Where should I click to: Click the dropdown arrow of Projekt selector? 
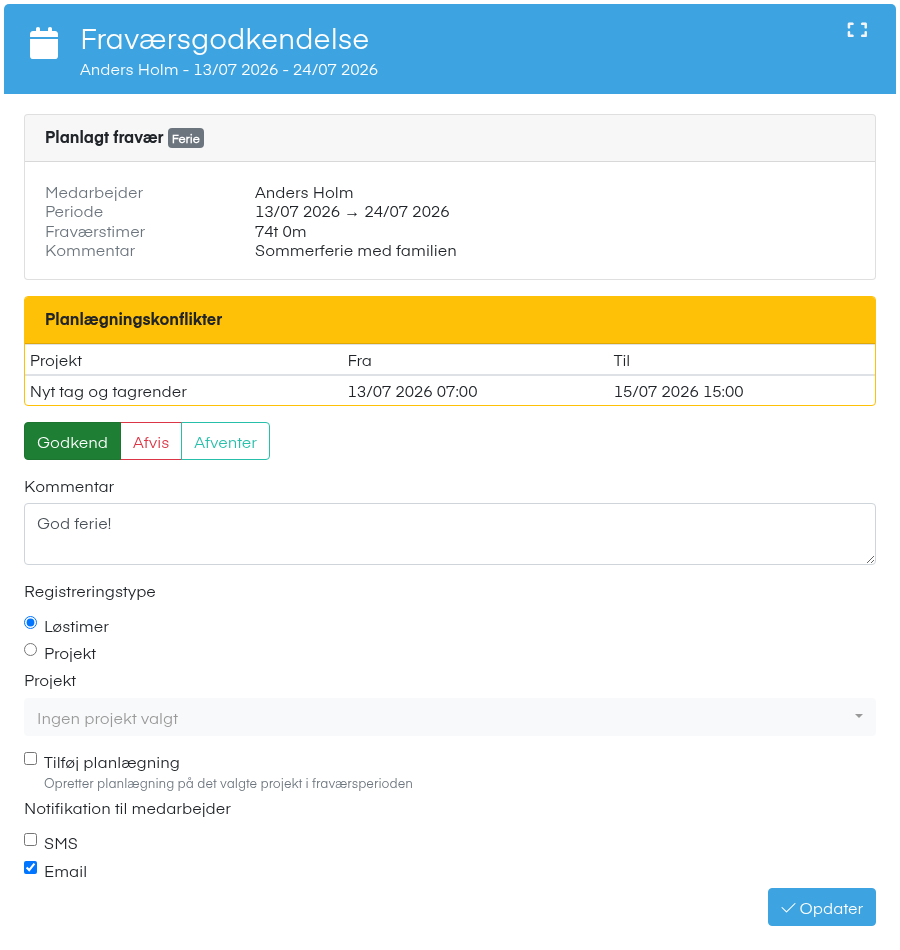858,717
